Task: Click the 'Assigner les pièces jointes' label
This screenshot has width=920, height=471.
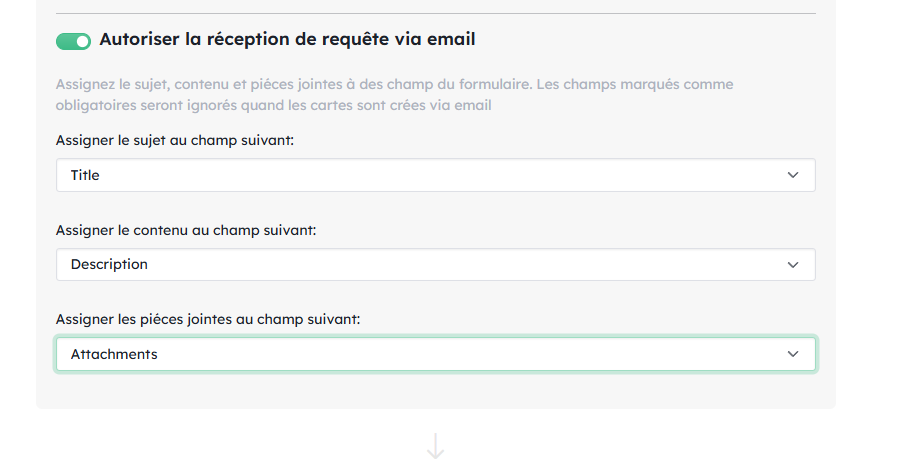Action: tap(208, 320)
